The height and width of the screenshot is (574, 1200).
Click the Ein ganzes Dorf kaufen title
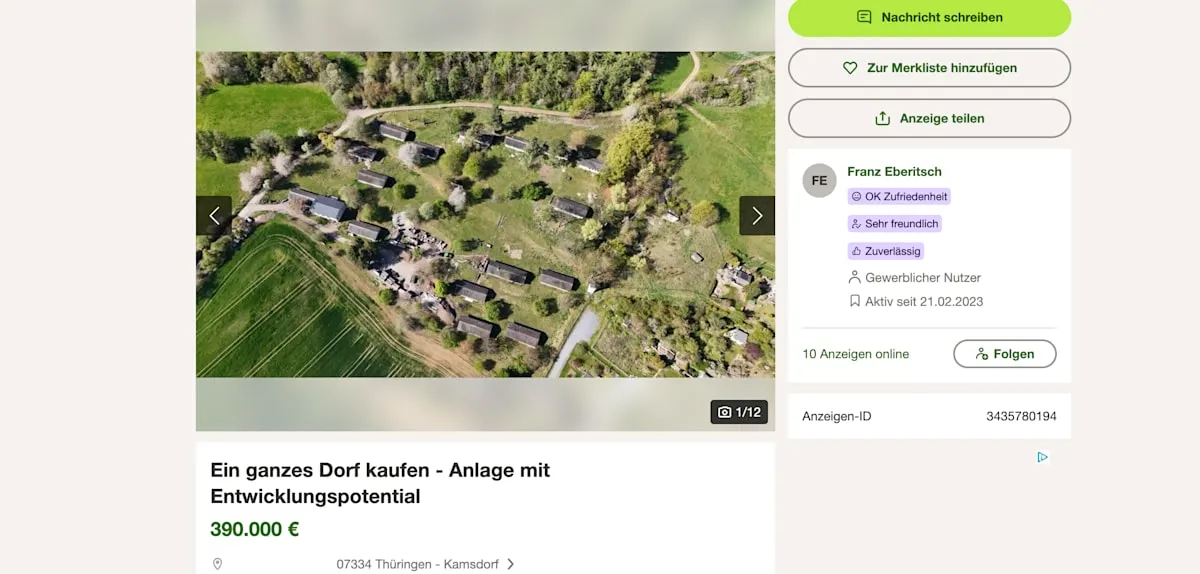click(380, 483)
